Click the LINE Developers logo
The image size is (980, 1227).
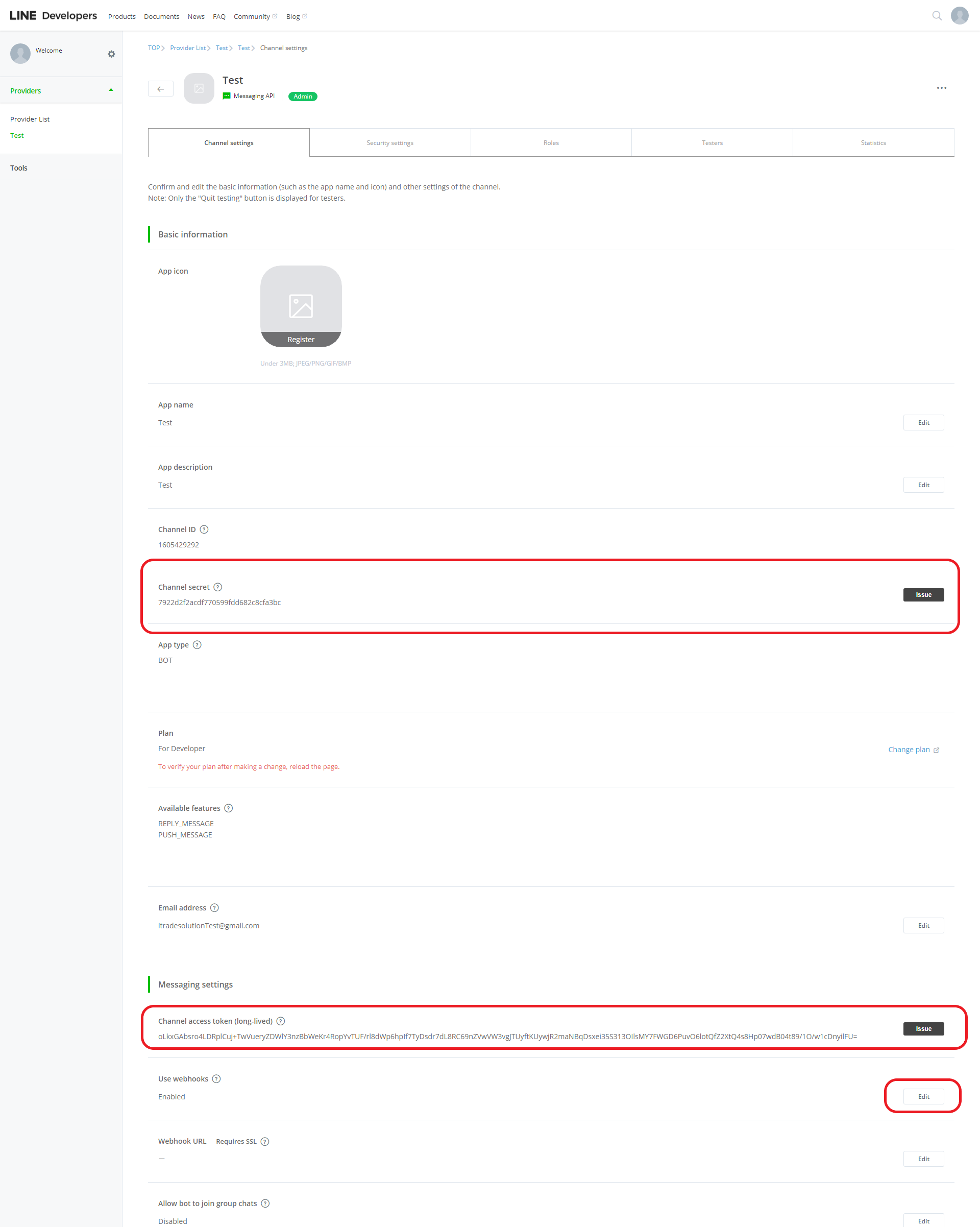(x=53, y=16)
